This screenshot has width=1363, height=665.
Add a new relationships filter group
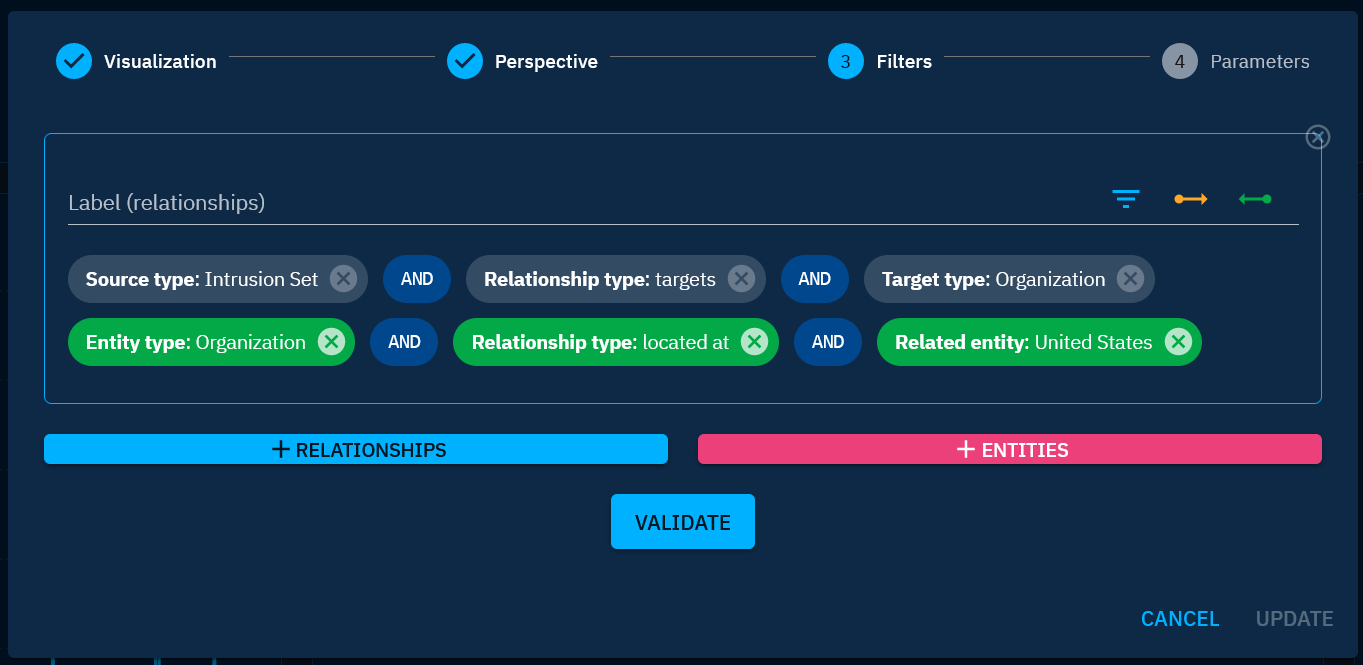356,449
